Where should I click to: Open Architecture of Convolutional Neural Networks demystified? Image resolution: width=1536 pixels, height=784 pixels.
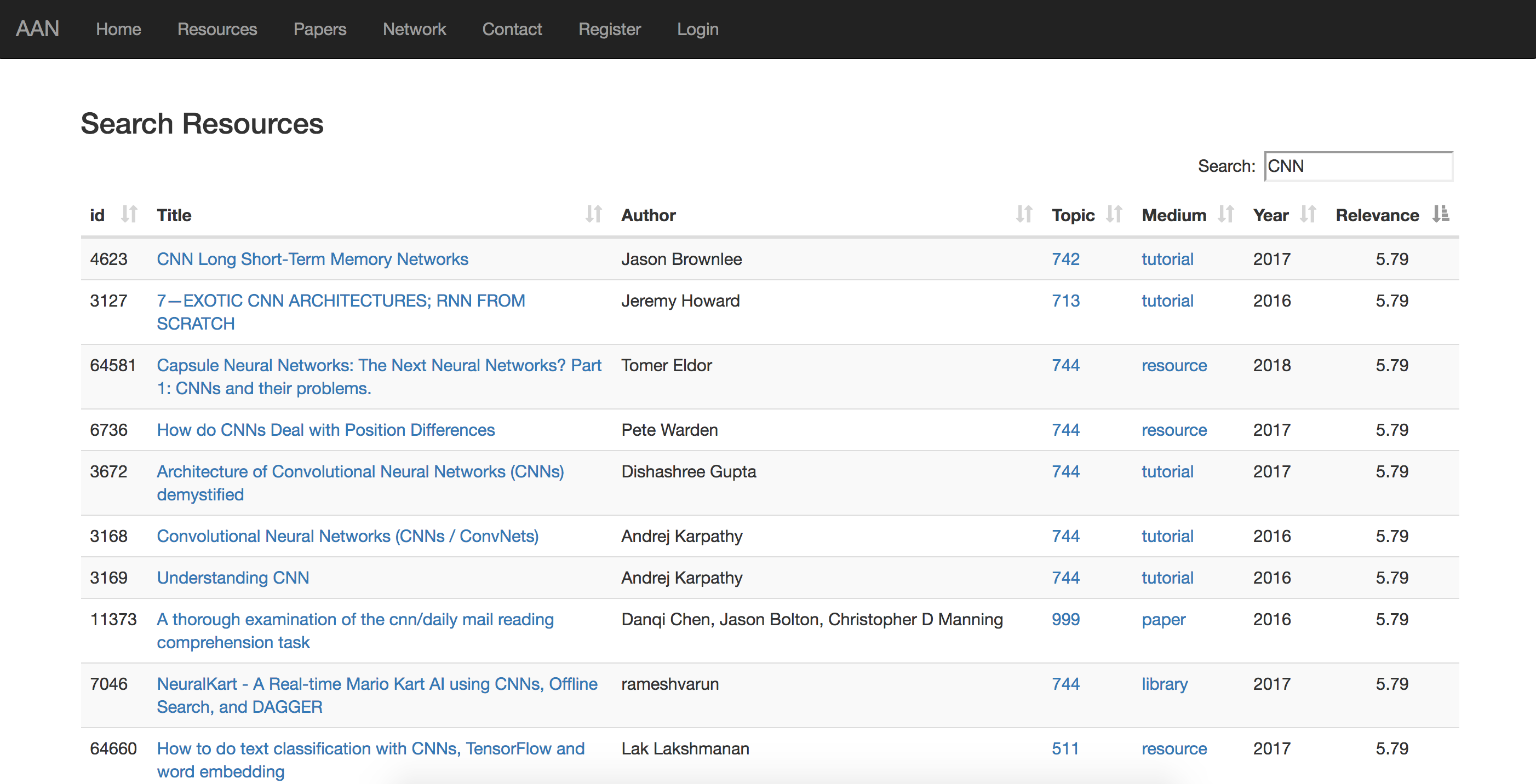click(x=360, y=482)
